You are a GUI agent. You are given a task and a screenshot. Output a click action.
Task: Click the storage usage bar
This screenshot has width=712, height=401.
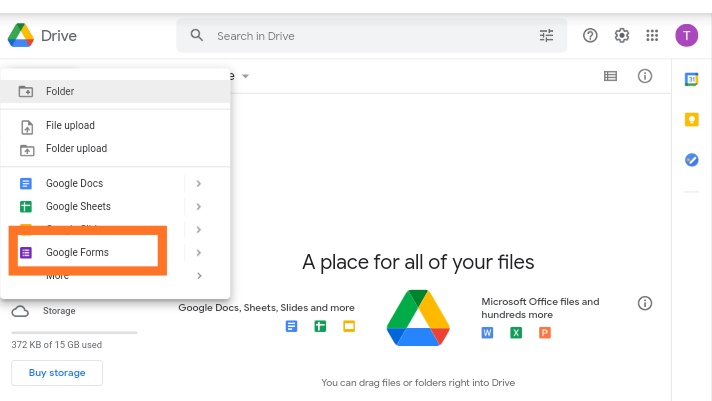[x=74, y=332]
